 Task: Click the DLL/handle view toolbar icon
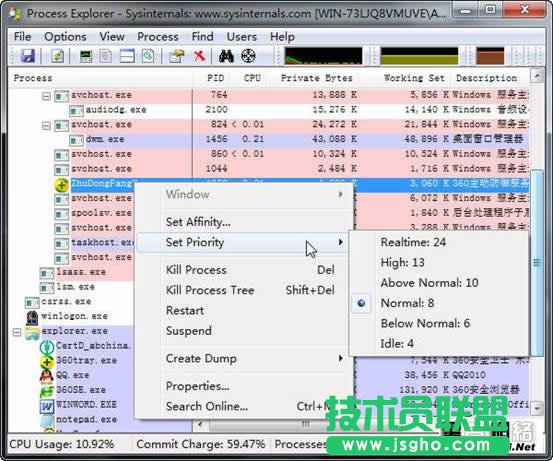point(148,56)
